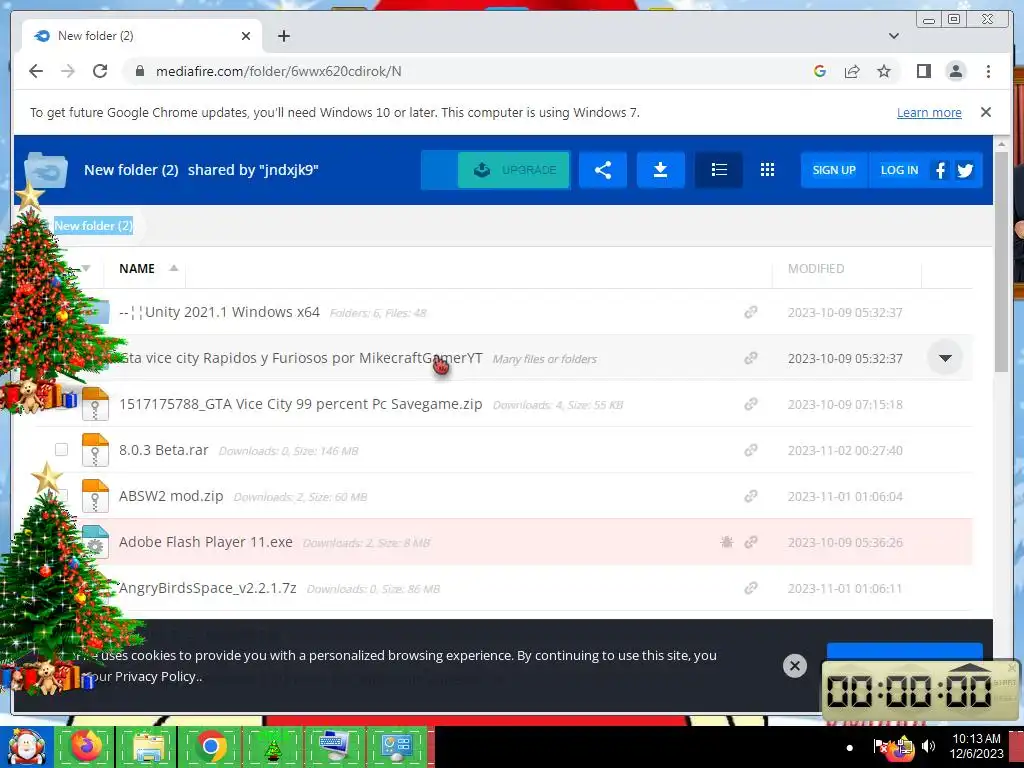Open Chrome from the taskbar
The width and height of the screenshot is (1024, 768).
(x=210, y=746)
